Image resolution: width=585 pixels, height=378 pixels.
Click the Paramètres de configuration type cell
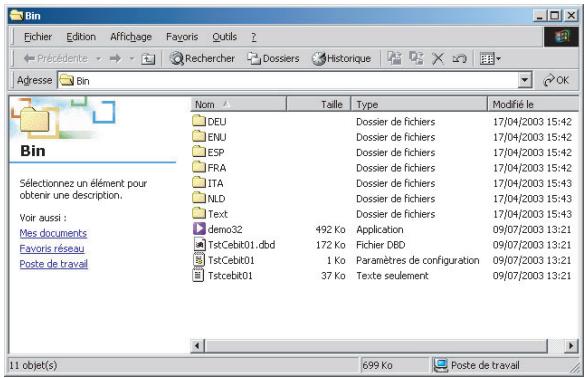pyautogui.click(x=417, y=260)
